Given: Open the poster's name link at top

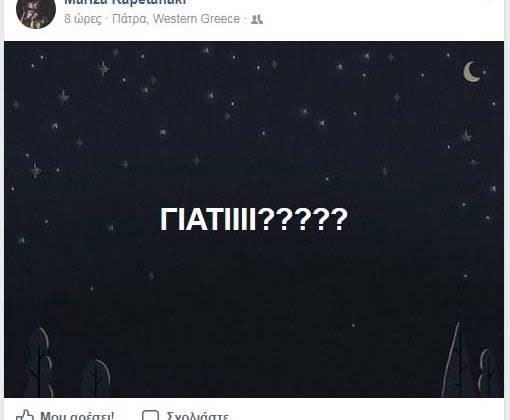Looking at the screenshot, I should tap(125, 2).
